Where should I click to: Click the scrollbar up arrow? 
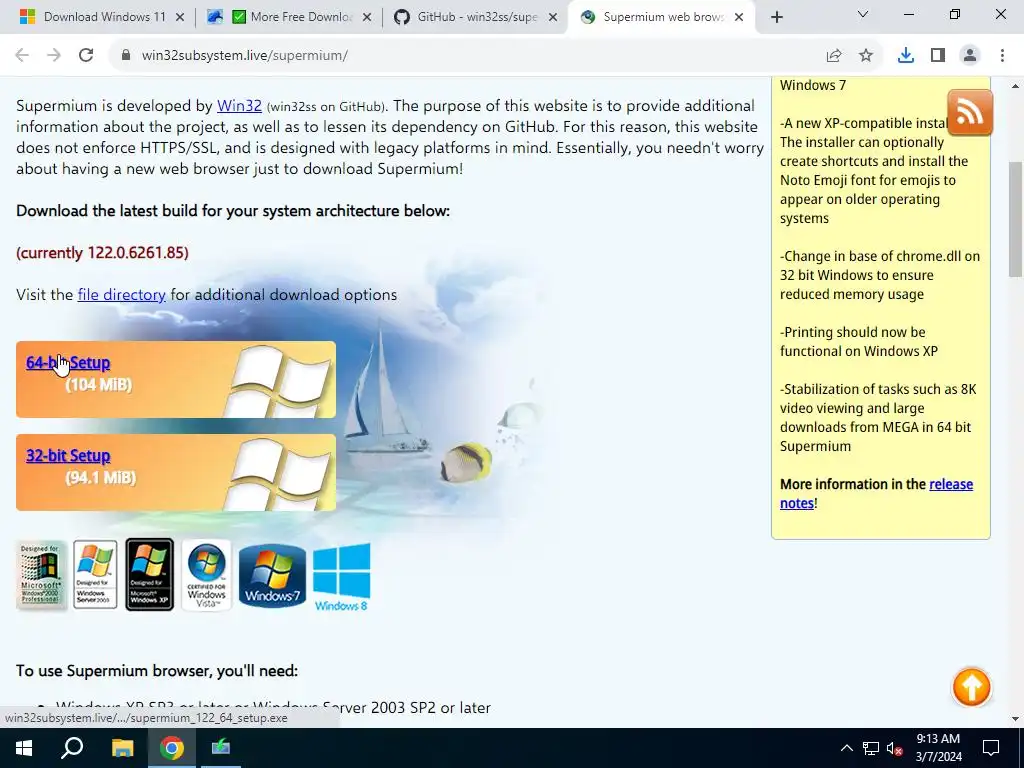point(1016,86)
